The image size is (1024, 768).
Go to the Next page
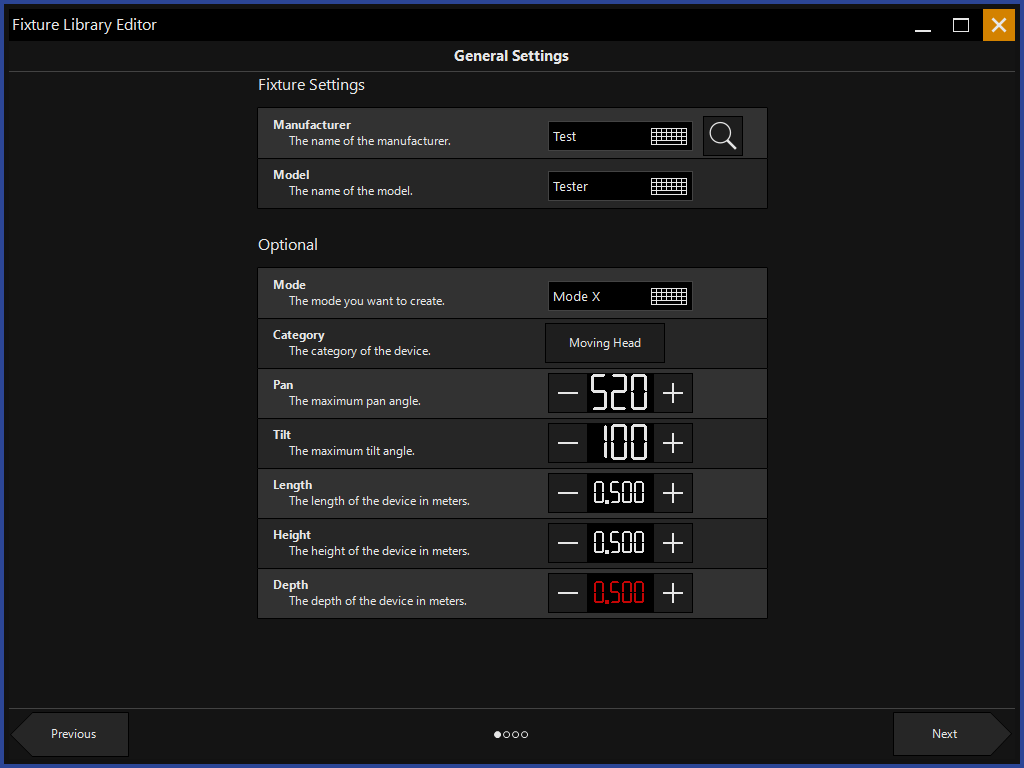point(946,734)
